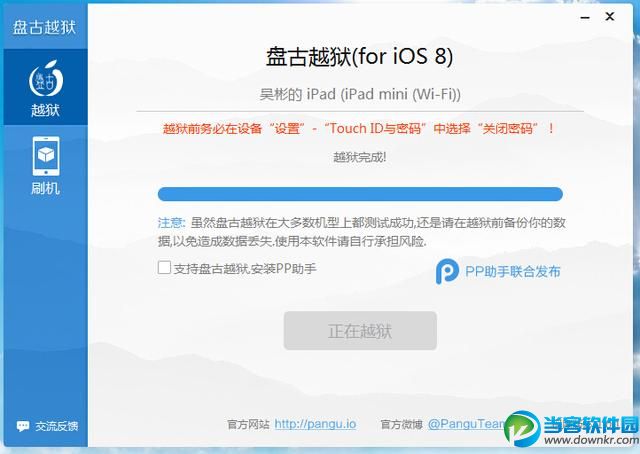The height and width of the screenshot is (454, 640).
Task: Click the PP助手联合发布 text link
Action: point(513,272)
